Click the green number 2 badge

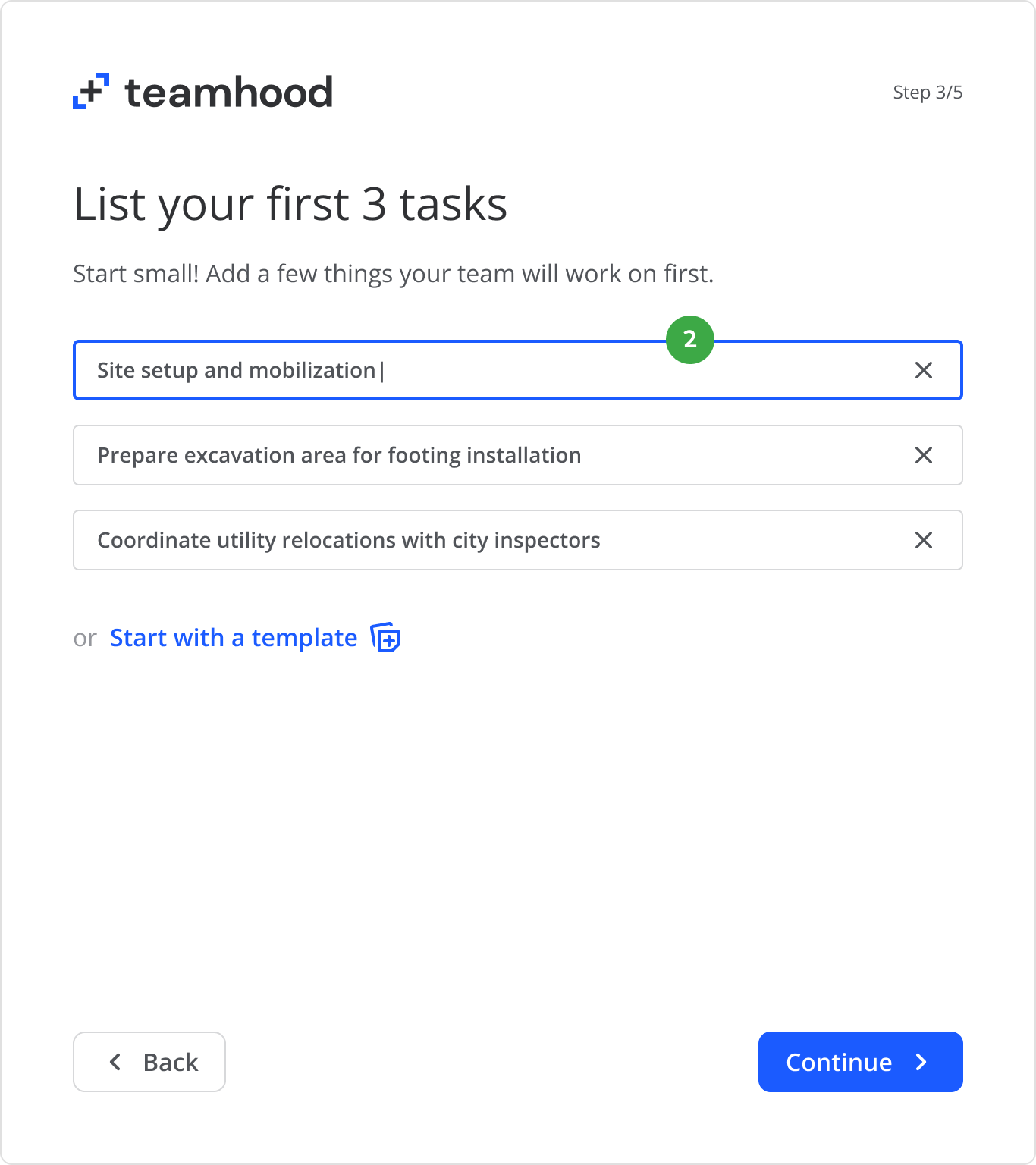click(x=689, y=340)
